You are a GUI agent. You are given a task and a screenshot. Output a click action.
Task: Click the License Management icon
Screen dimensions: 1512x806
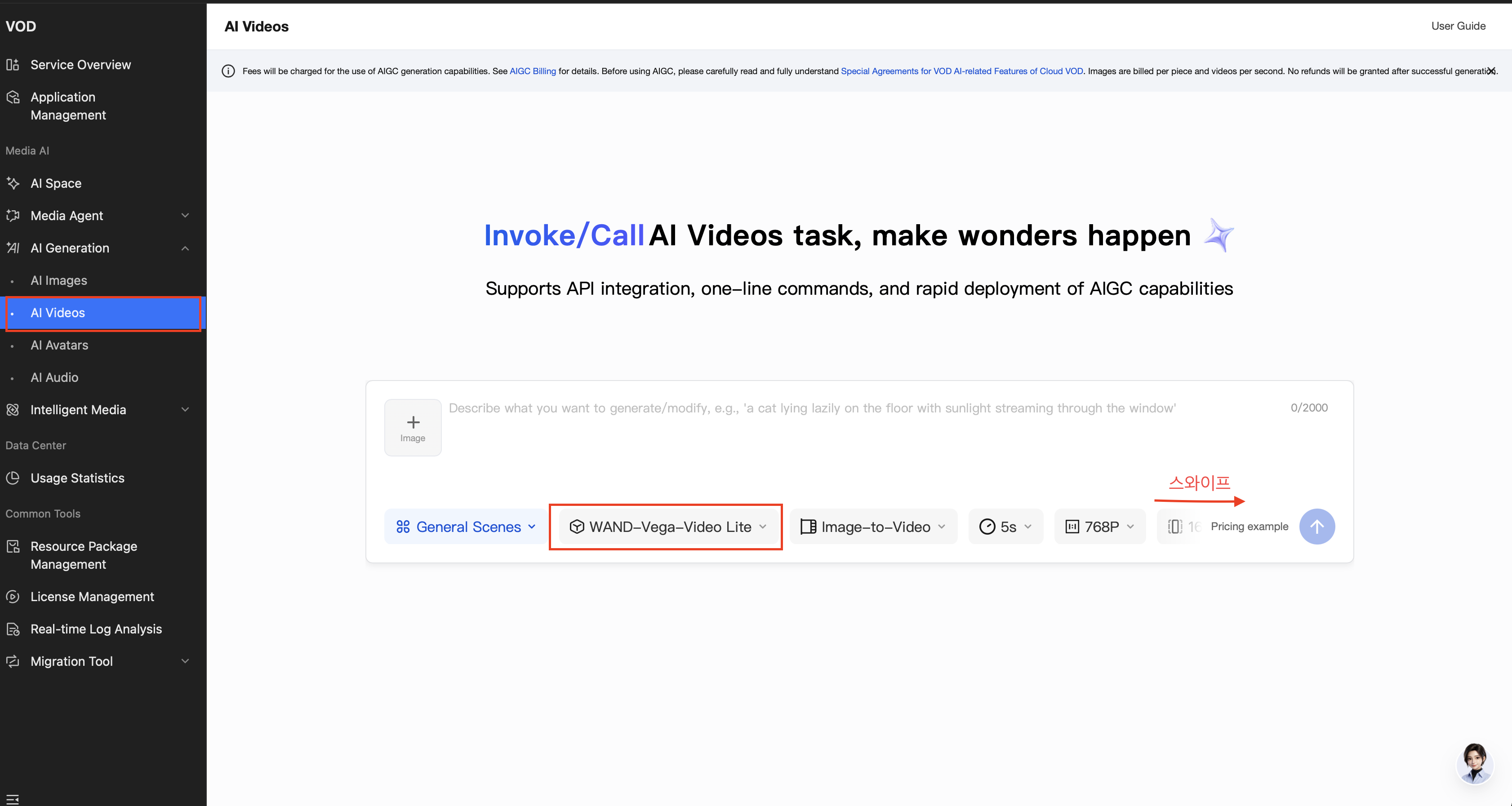(x=12, y=597)
